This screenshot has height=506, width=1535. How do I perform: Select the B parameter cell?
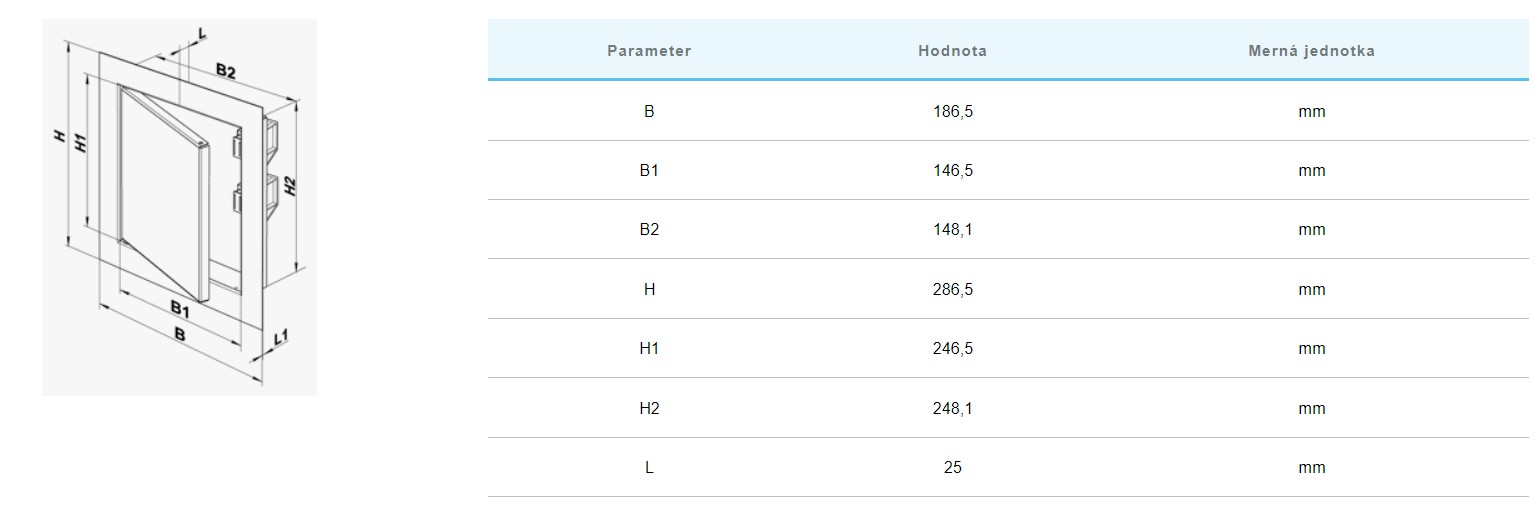pos(649,112)
